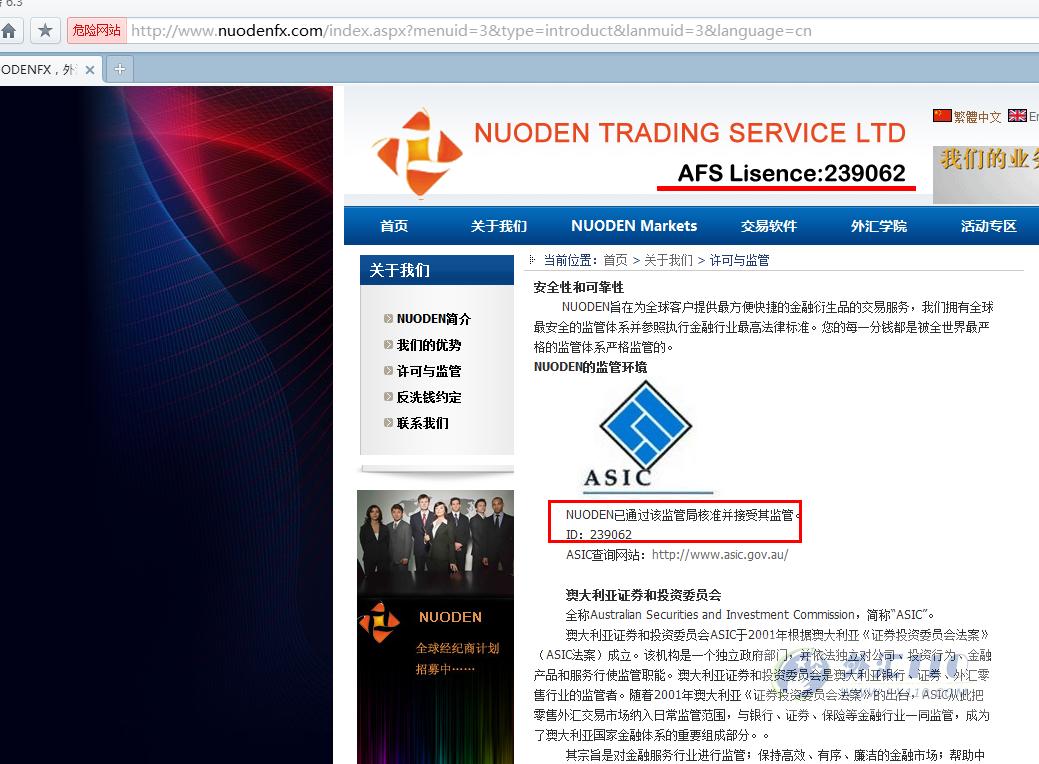
Task: Click the 澳大利亚证券和投资委员会 heading
Action: (643, 595)
